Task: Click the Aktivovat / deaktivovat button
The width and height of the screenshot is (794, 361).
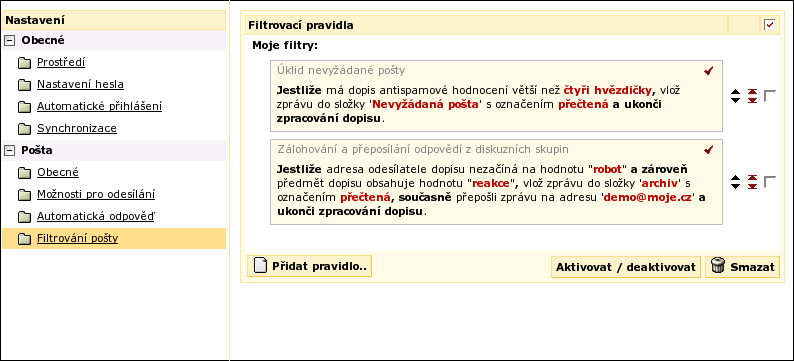Action: pyautogui.click(x=626, y=267)
